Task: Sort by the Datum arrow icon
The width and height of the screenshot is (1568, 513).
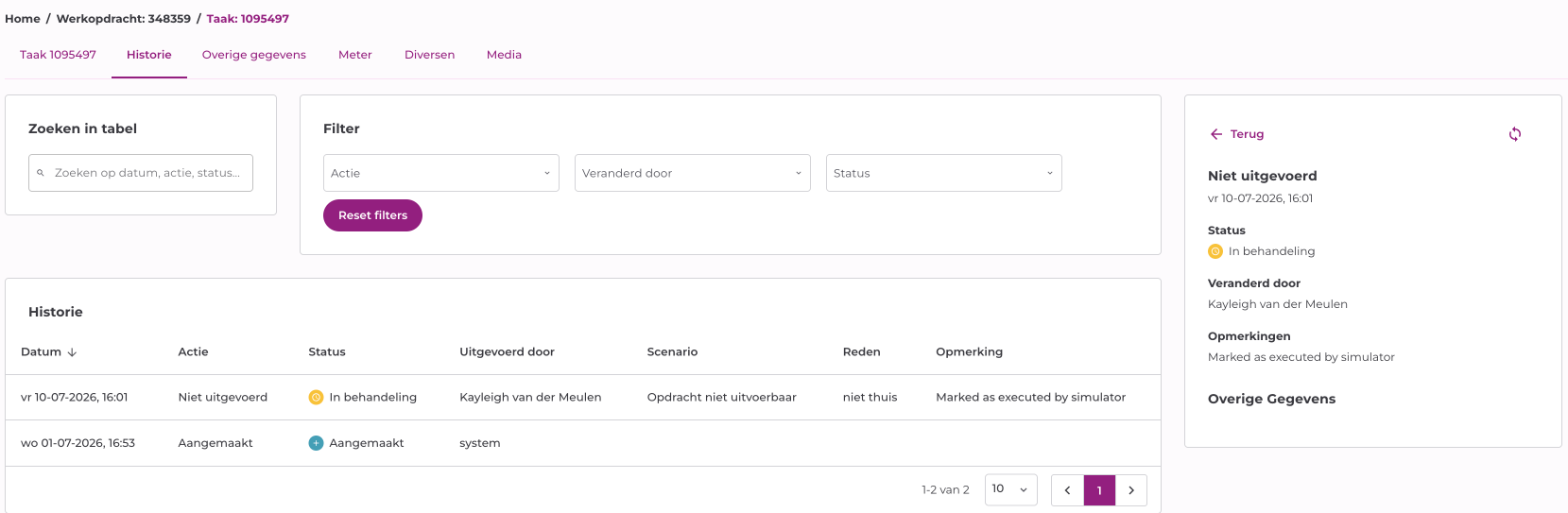Action: tap(72, 352)
